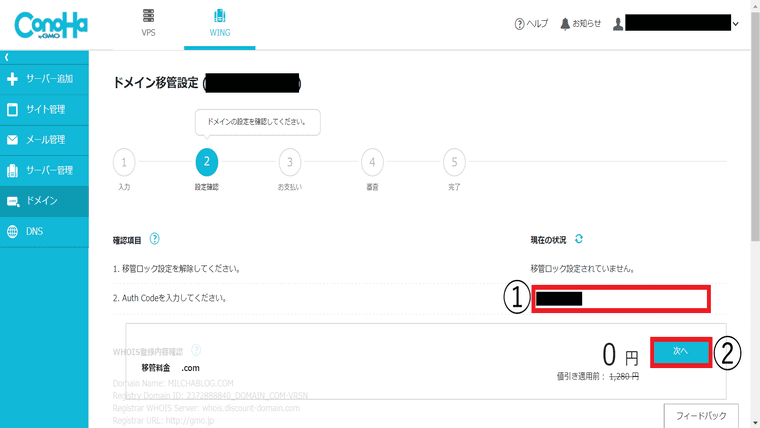Click step 4 審査 circle

click(x=372, y=162)
